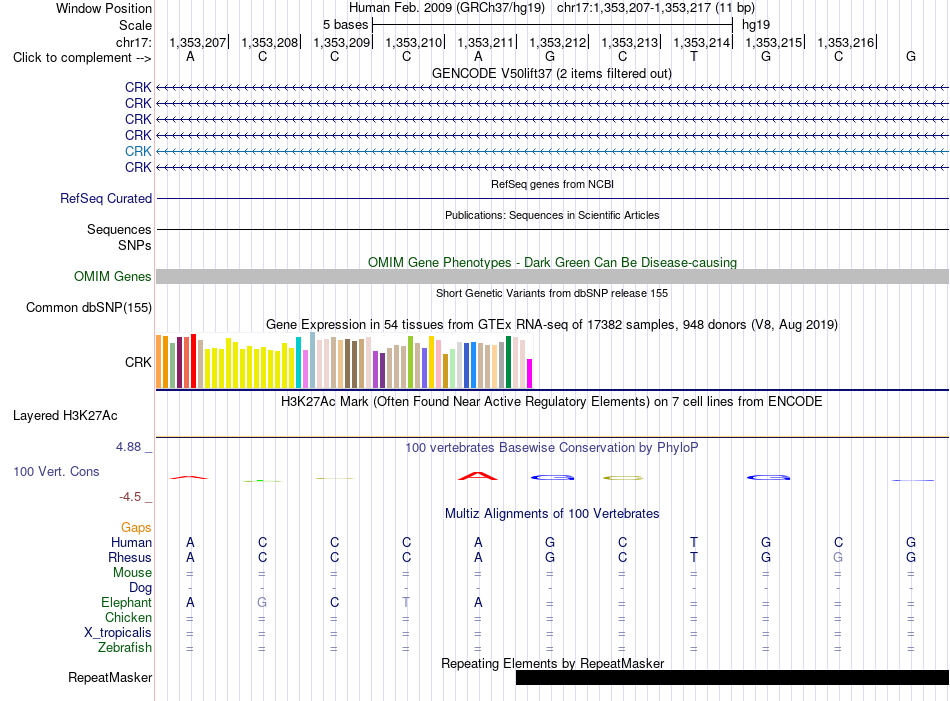Click the X_tropicalis alignment species label
The image size is (950, 701).
coord(118,633)
